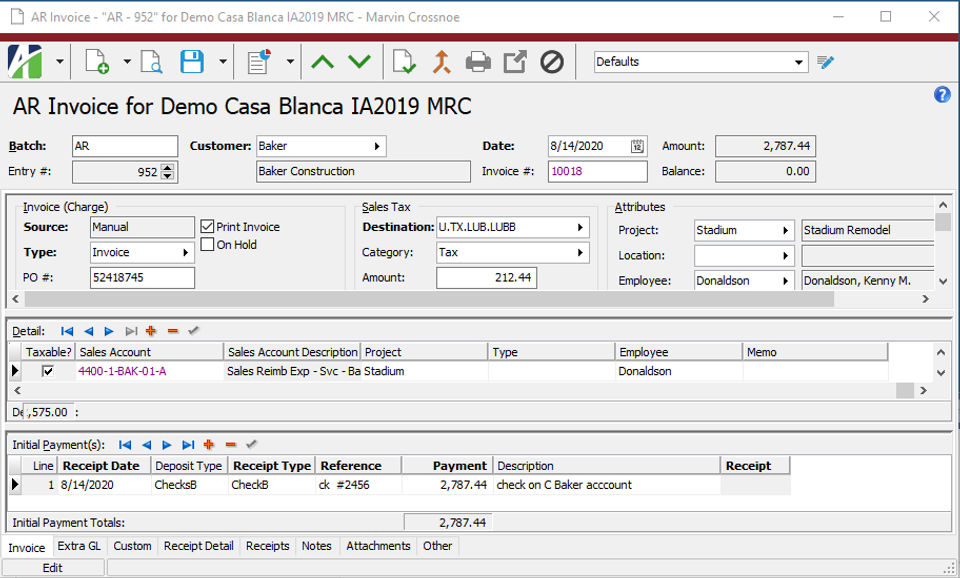Open the Date calendar picker button
The width and height of the screenshot is (960, 578).
(638, 147)
